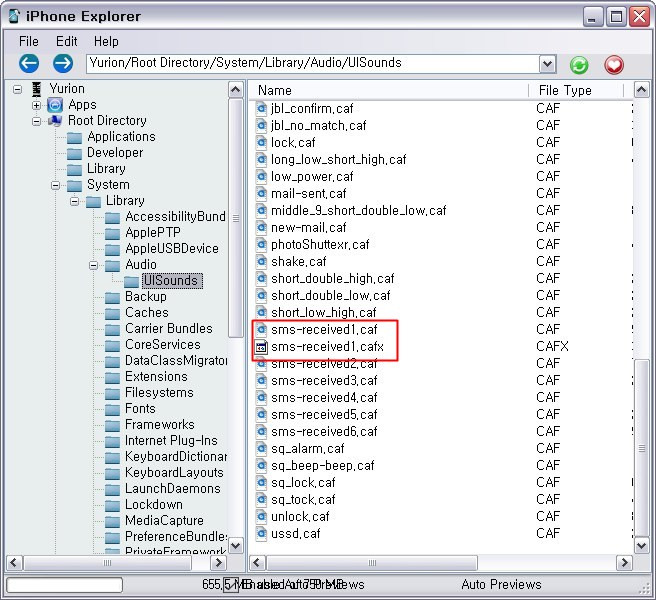Image resolution: width=656 pixels, height=600 pixels.
Task: Open the Help menu
Action: [106, 41]
